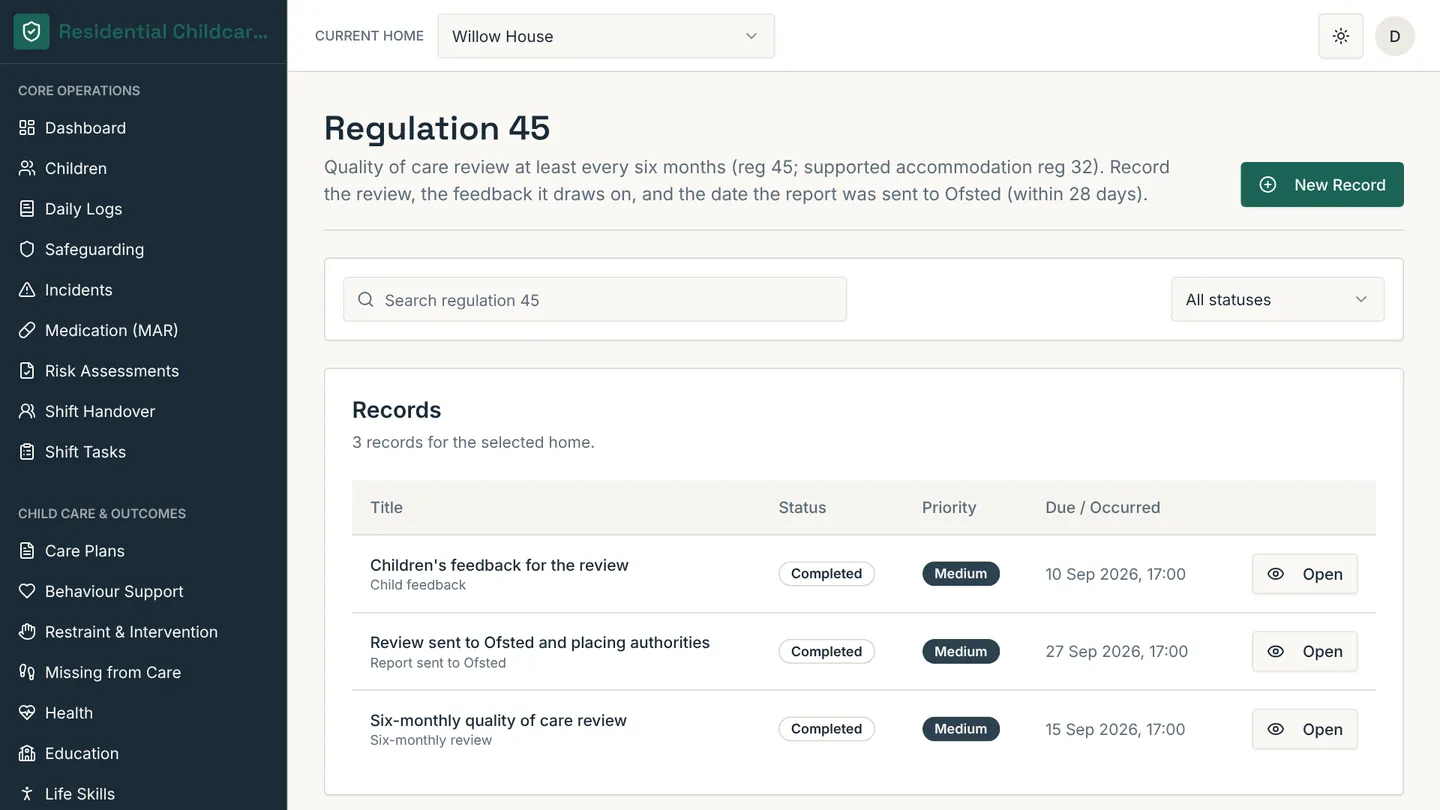Click the Priority column header

(949, 507)
